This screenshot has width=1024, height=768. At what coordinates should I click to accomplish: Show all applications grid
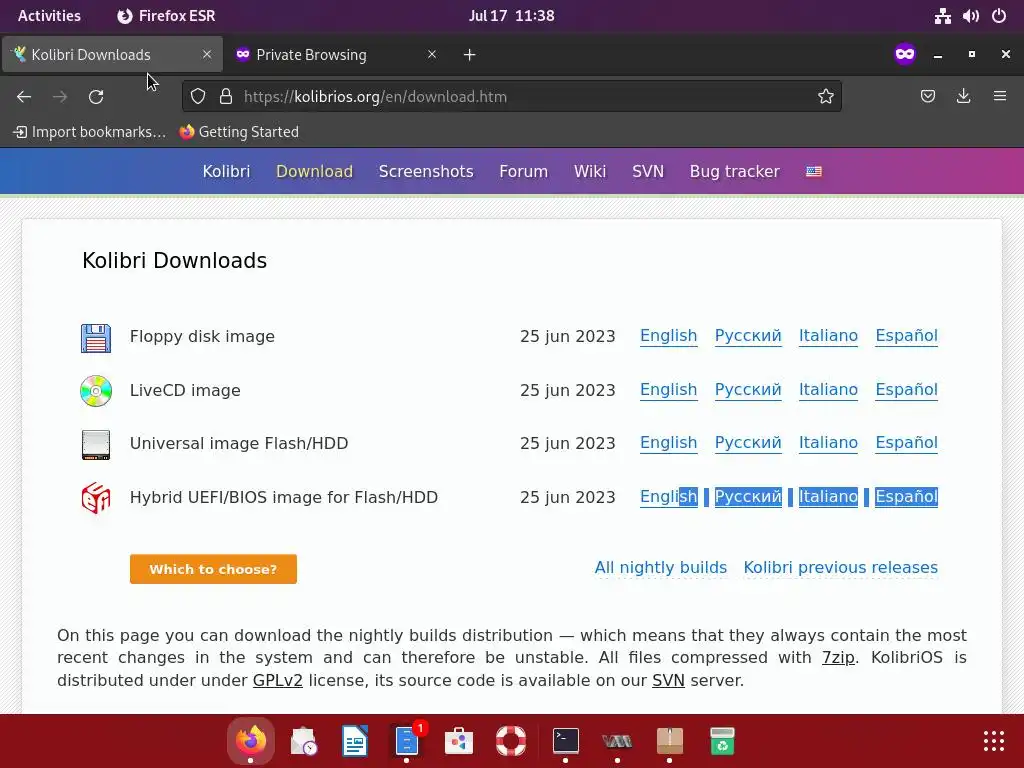(x=994, y=741)
